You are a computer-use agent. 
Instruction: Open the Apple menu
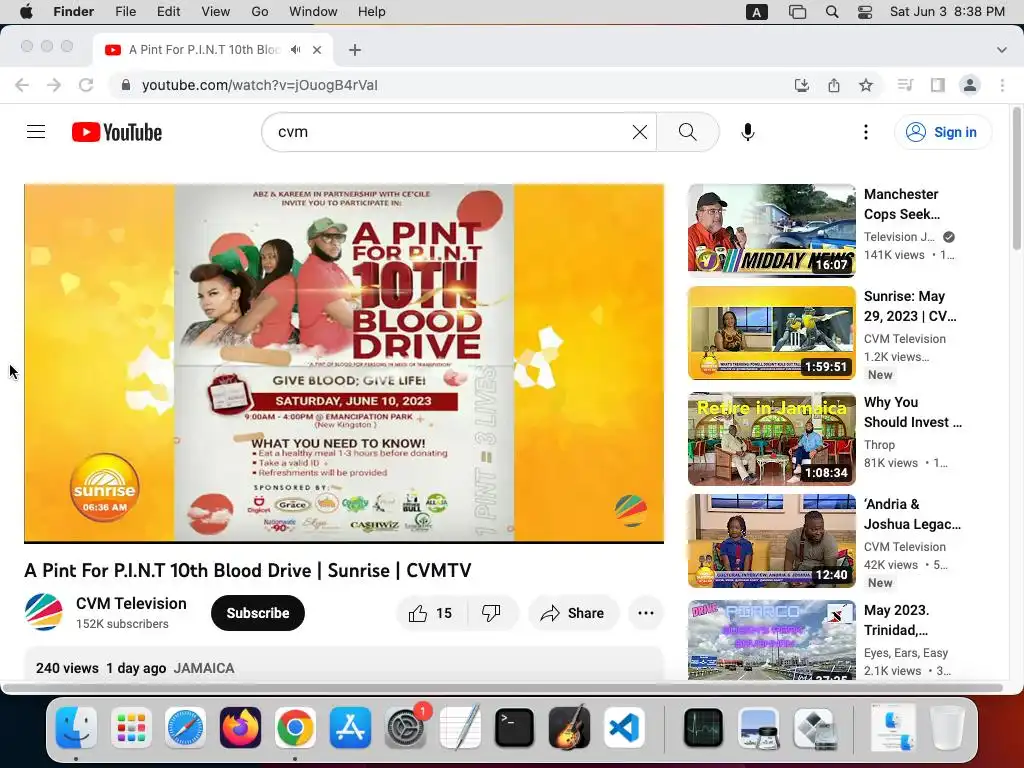tap(26, 12)
